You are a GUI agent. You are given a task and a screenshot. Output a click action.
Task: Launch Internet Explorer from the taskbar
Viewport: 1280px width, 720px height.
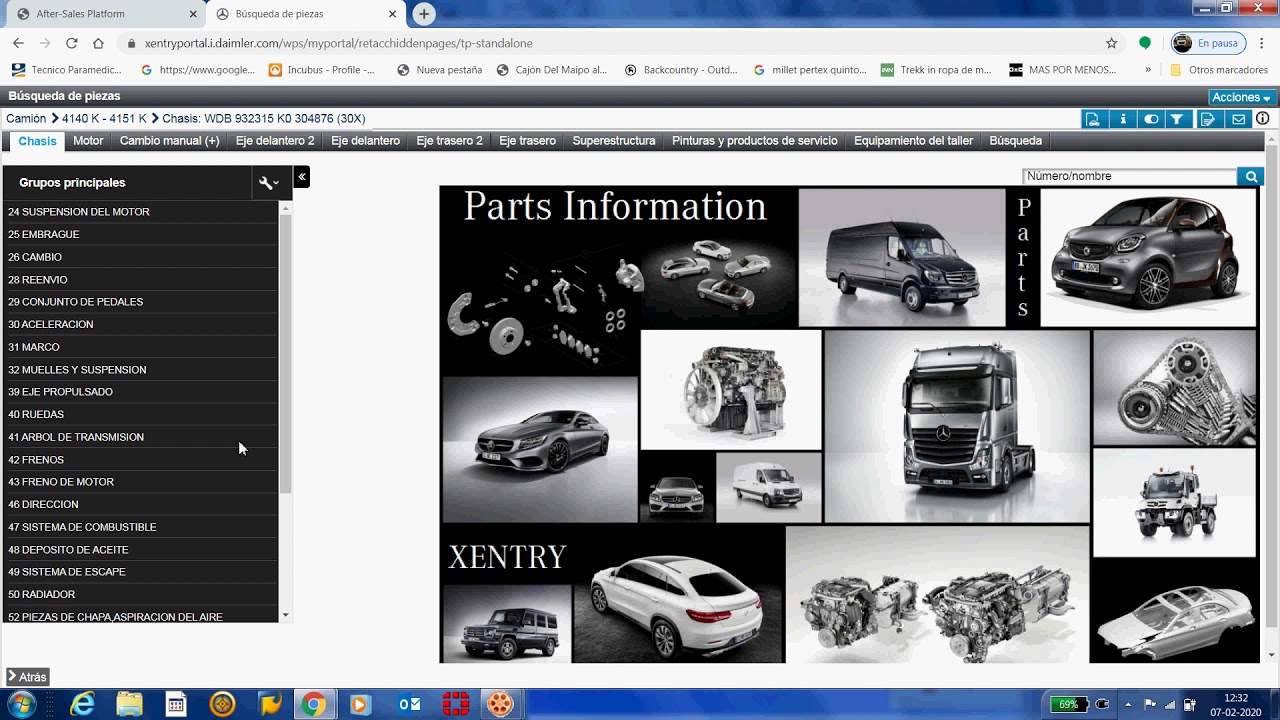[82, 705]
